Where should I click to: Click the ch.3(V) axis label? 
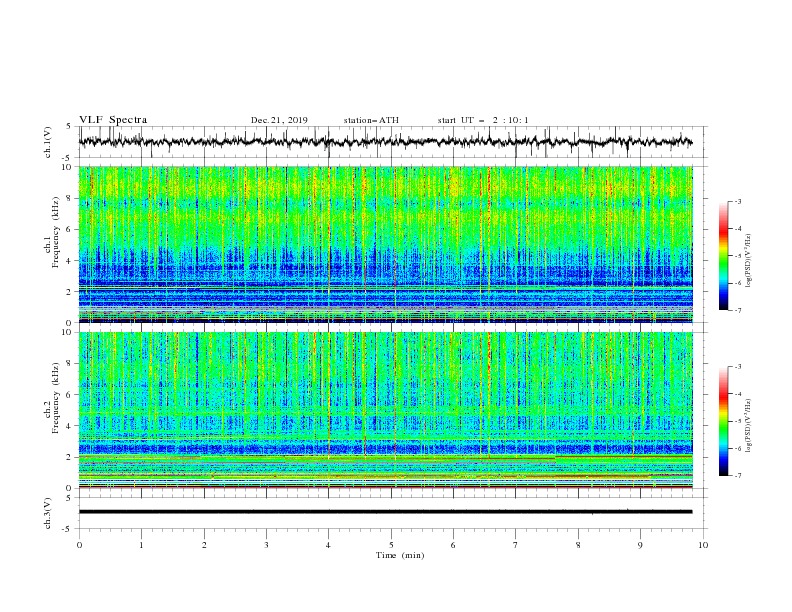(x=48, y=513)
